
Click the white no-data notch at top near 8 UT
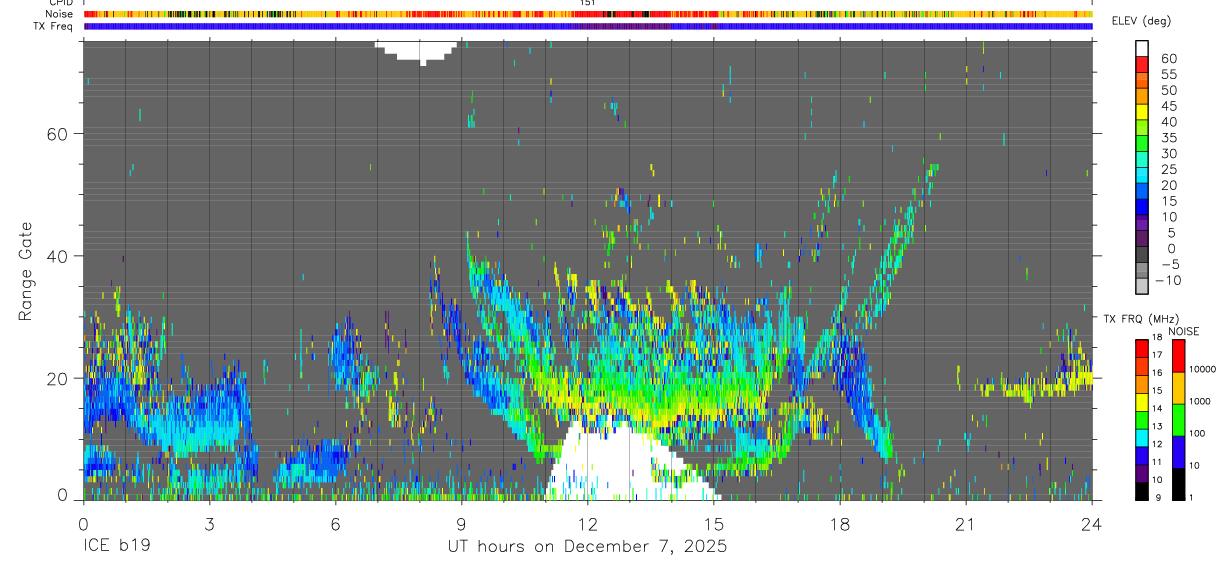pyautogui.click(x=418, y=52)
